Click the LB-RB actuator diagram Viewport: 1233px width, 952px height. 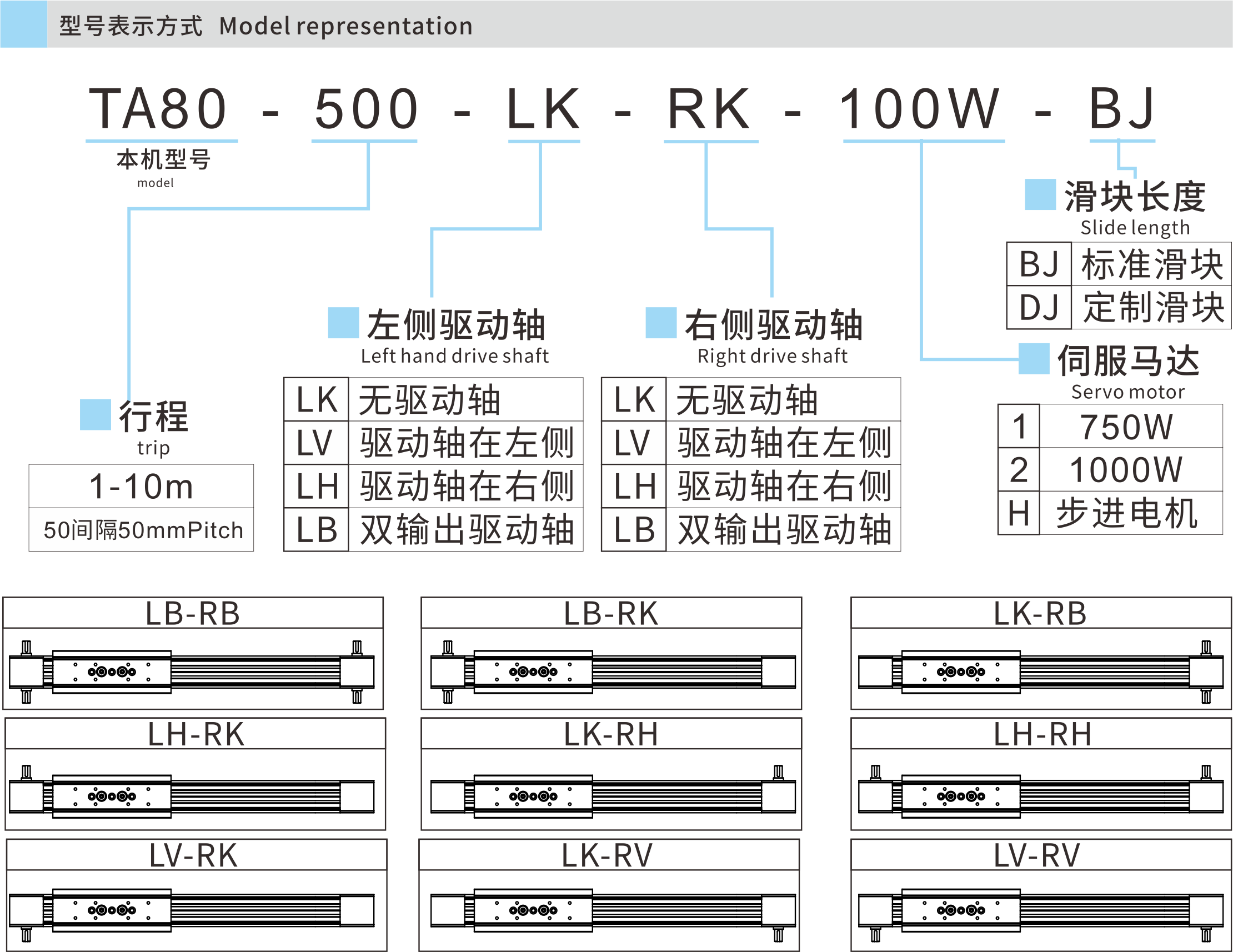192,671
